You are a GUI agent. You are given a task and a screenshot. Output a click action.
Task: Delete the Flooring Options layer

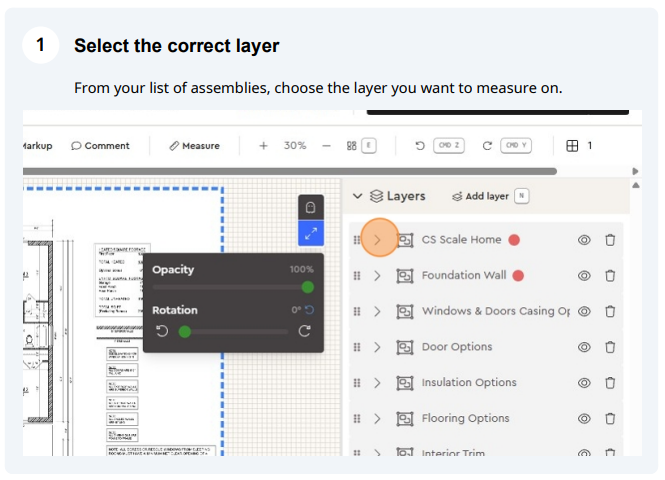610,419
